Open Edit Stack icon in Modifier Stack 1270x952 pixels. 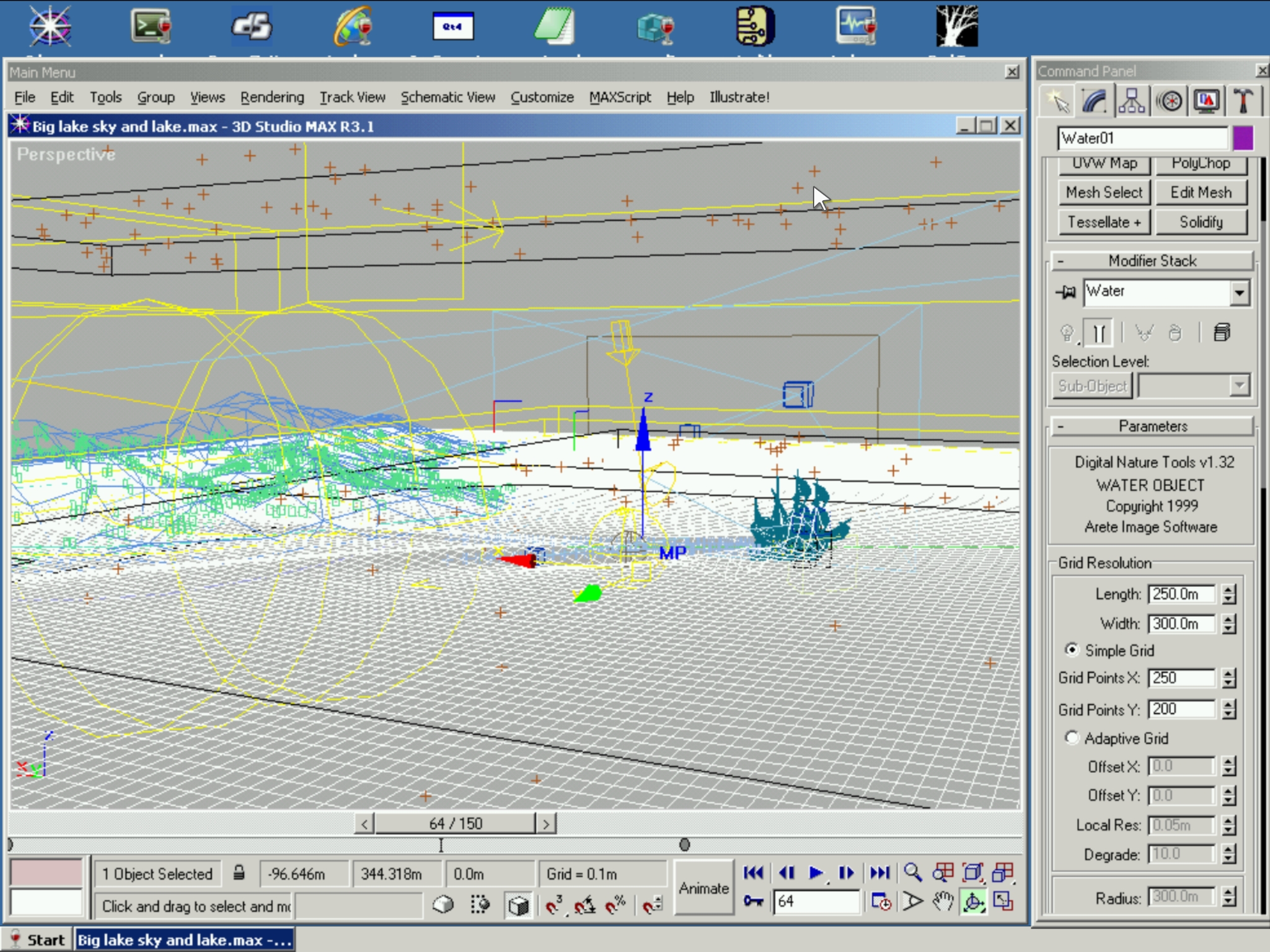click(x=1222, y=333)
